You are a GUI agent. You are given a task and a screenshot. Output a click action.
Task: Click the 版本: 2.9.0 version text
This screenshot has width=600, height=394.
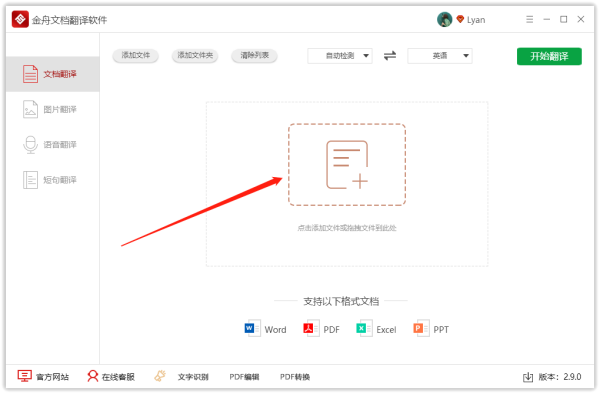coord(559,377)
